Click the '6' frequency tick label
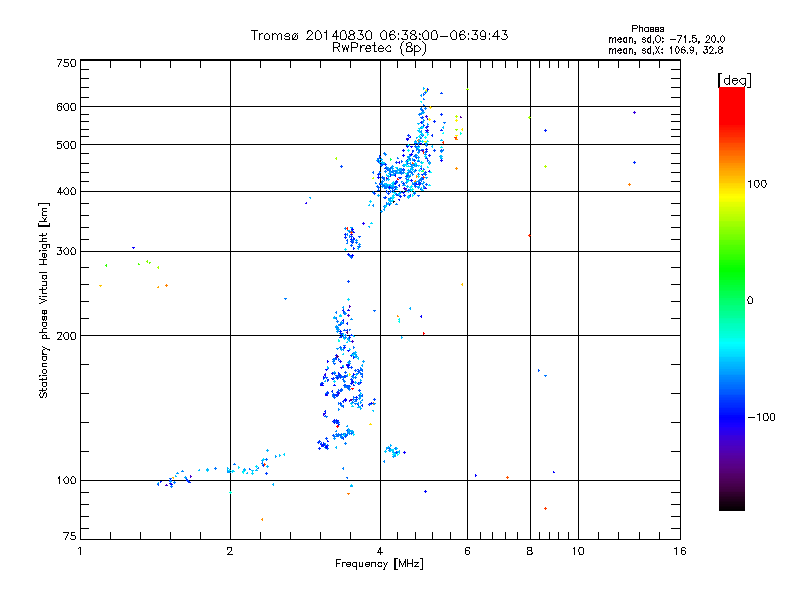 tap(467, 551)
